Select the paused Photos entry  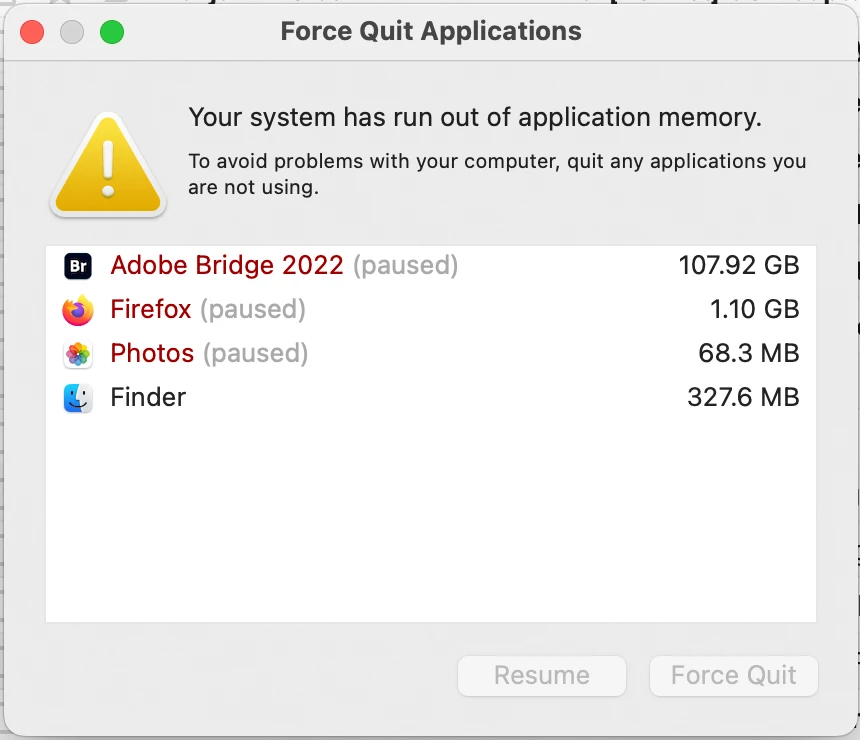point(209,354)
